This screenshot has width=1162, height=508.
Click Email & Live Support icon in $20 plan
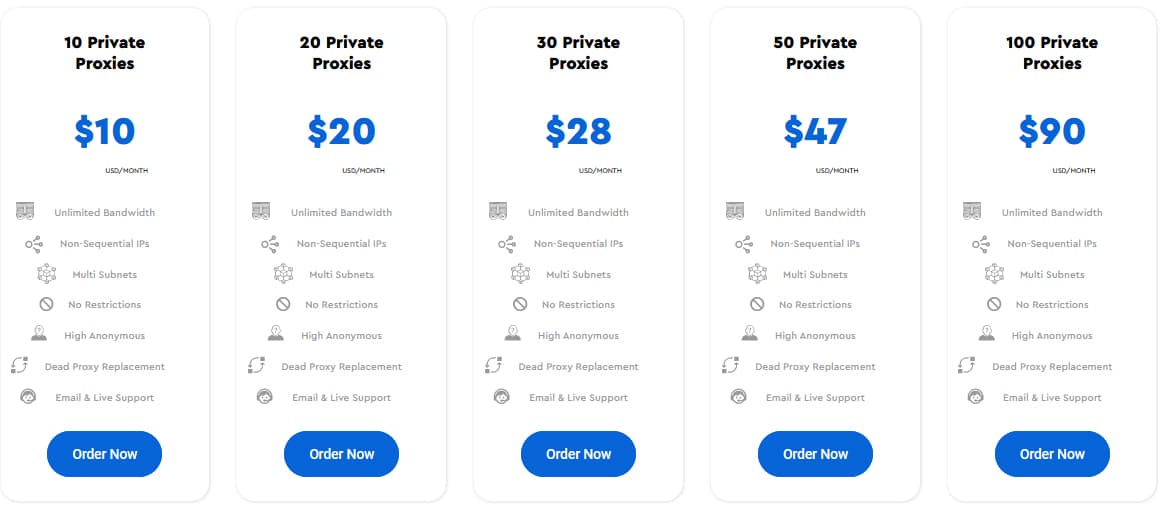[265, 397]
